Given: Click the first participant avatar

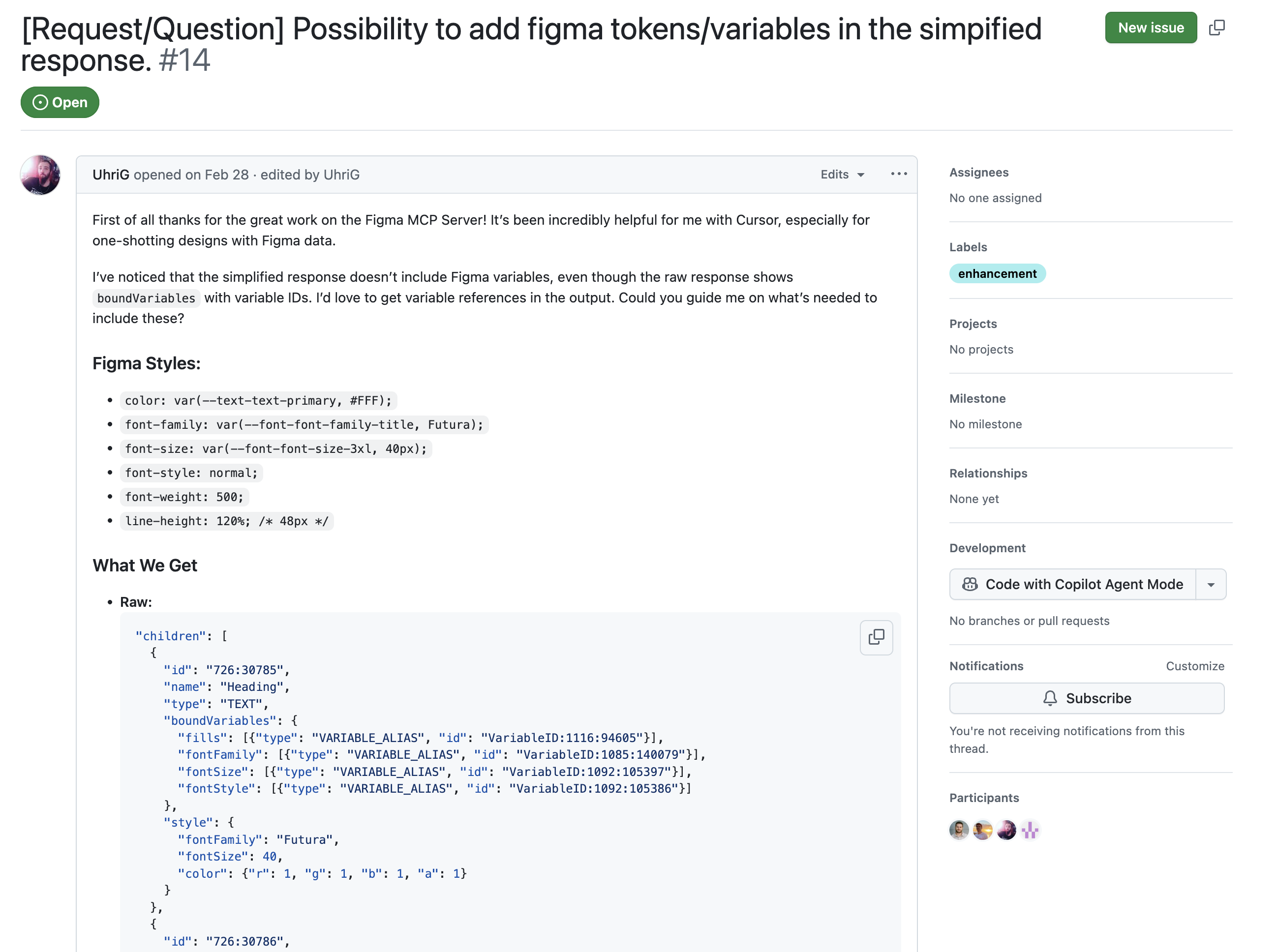Looking at the screenshot, I should point(959,830).
